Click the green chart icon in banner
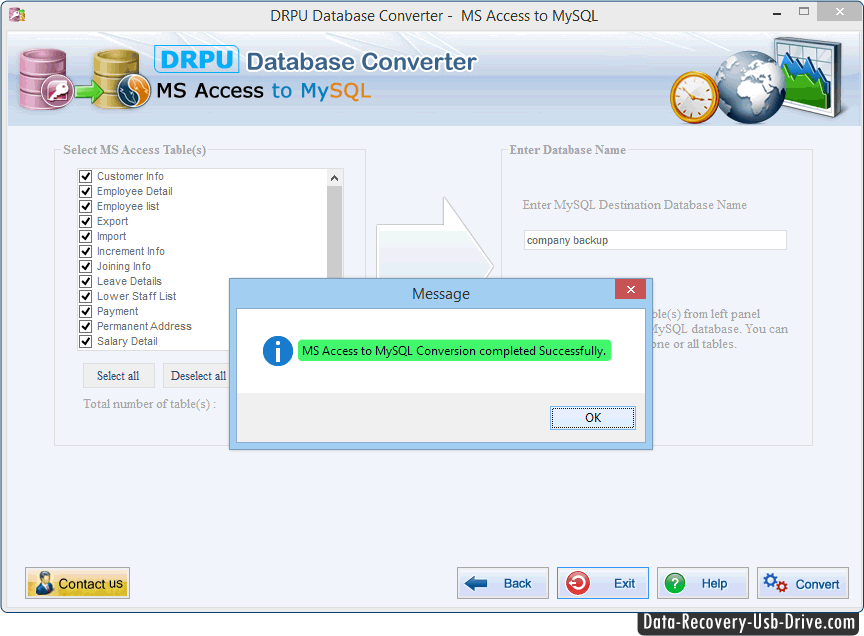The height and width of the screenshot is (636, 864). [x=809, y=76]
